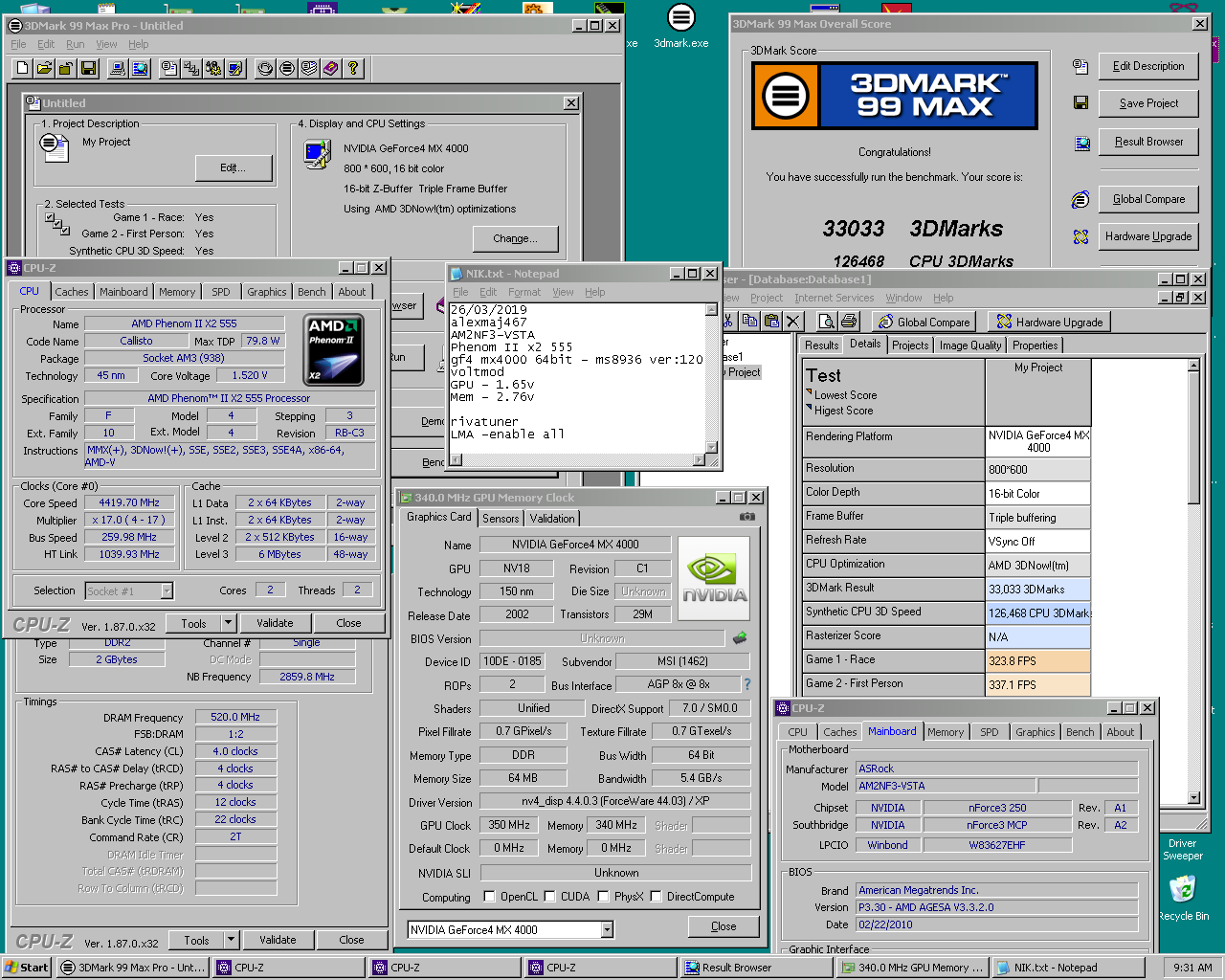1225x980 pixels.
Task: Select the Result Browser taskbar button
Action: [x=755, y=968]
